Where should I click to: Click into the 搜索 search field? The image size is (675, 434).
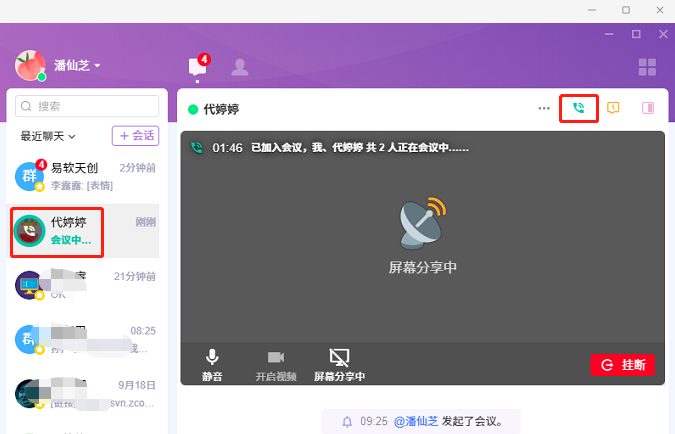tap(88, 105)
